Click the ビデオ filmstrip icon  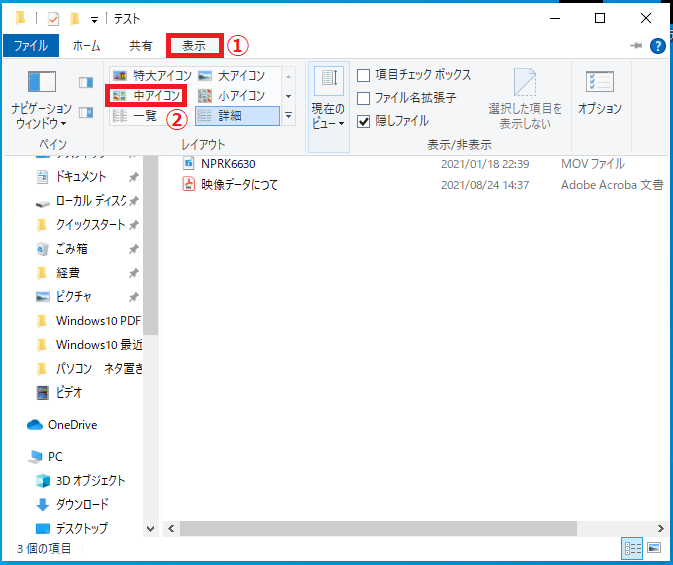42,393
